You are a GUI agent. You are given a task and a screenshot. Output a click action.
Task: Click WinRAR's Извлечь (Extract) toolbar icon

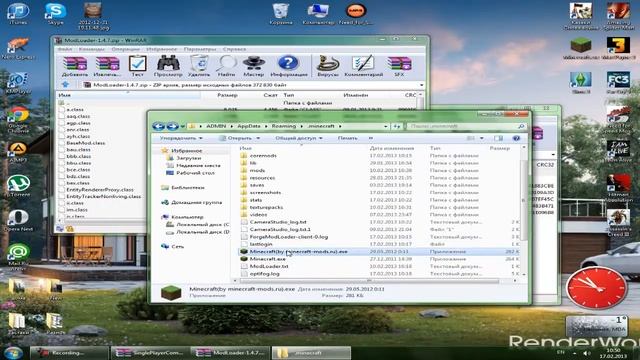point(107,67)
